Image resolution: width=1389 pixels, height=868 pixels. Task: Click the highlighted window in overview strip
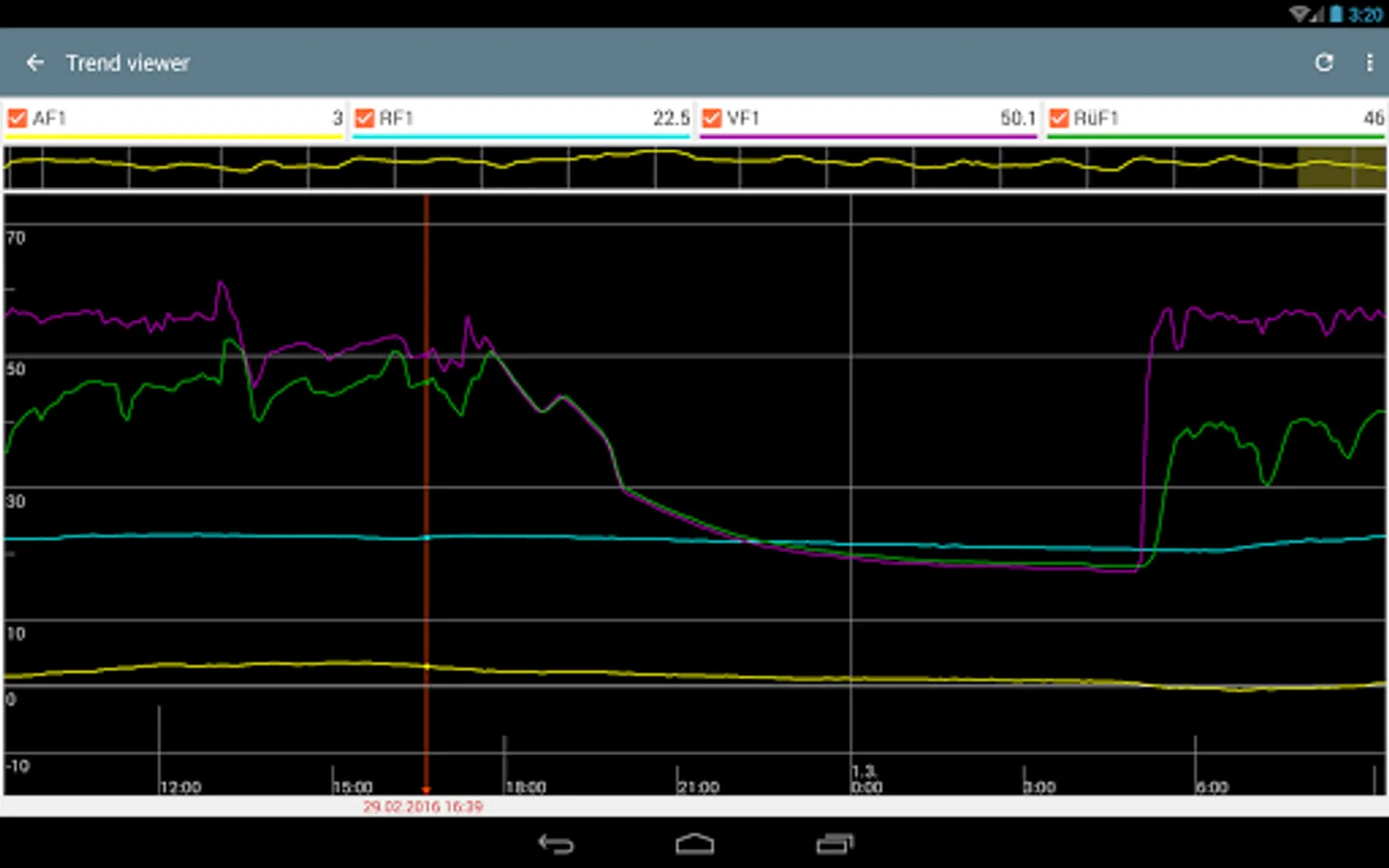(x=1342, y=168)
